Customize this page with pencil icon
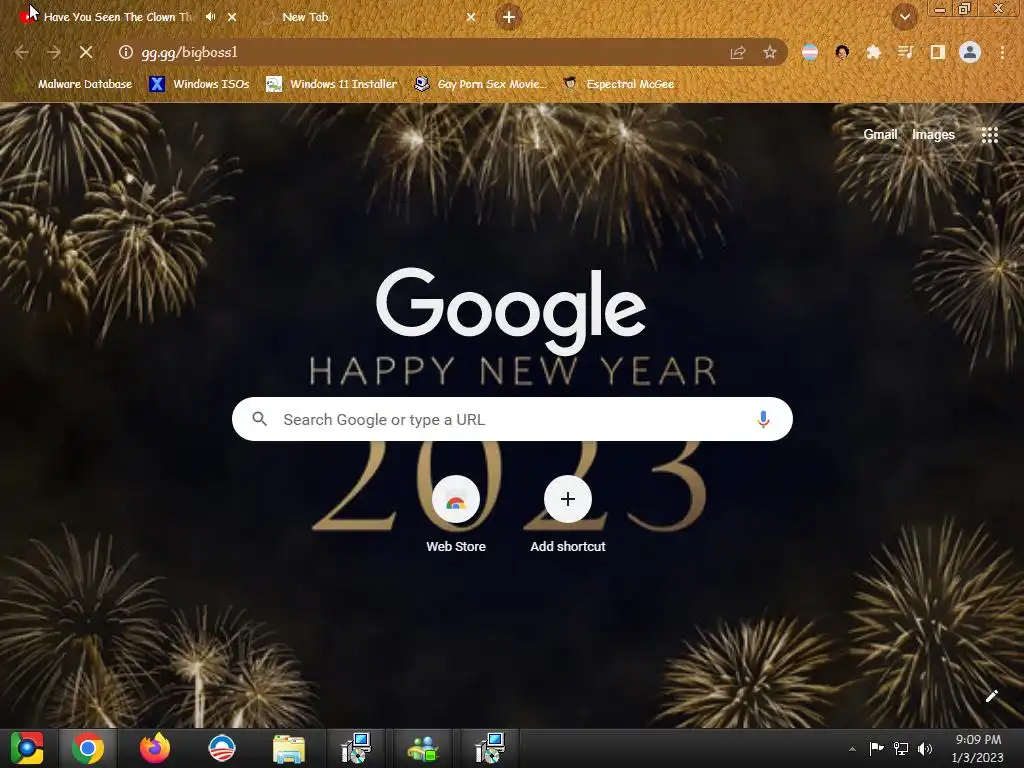1024x768 pixels. (991, 696)
